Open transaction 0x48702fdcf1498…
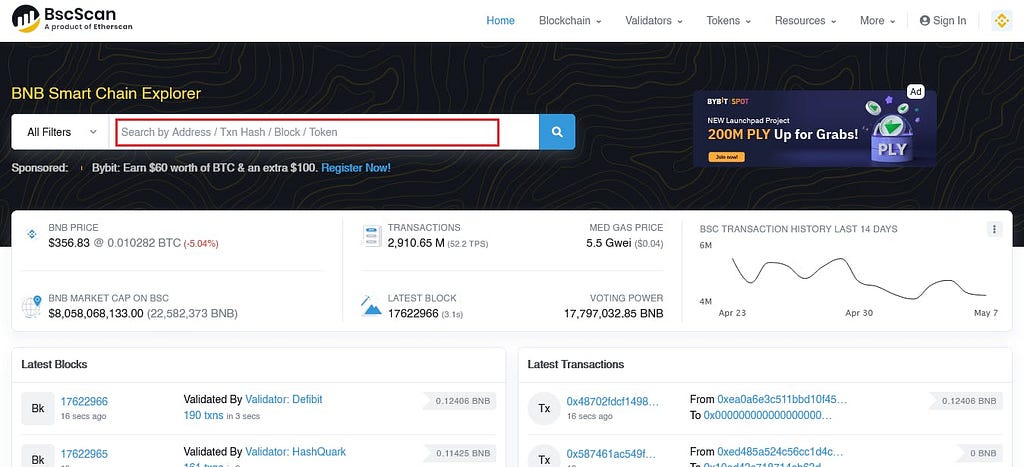Viewport: 1024px width, 467px height. (613, 402)
